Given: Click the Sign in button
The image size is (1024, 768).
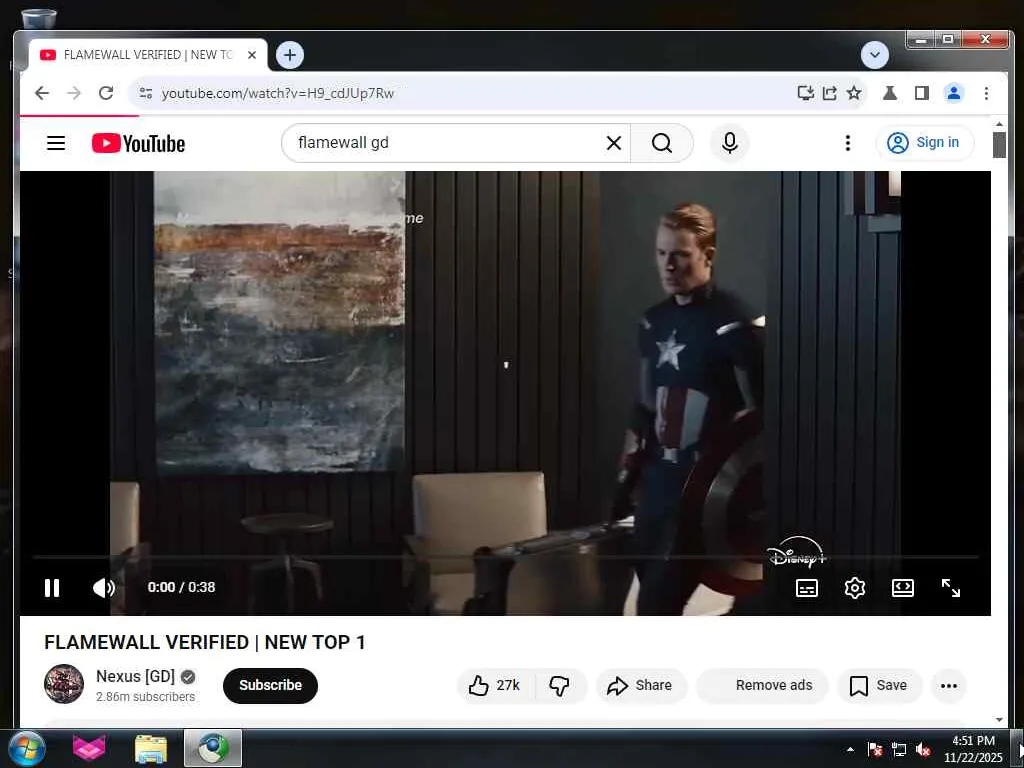Looking at the screenshot, I should point(925,142).
